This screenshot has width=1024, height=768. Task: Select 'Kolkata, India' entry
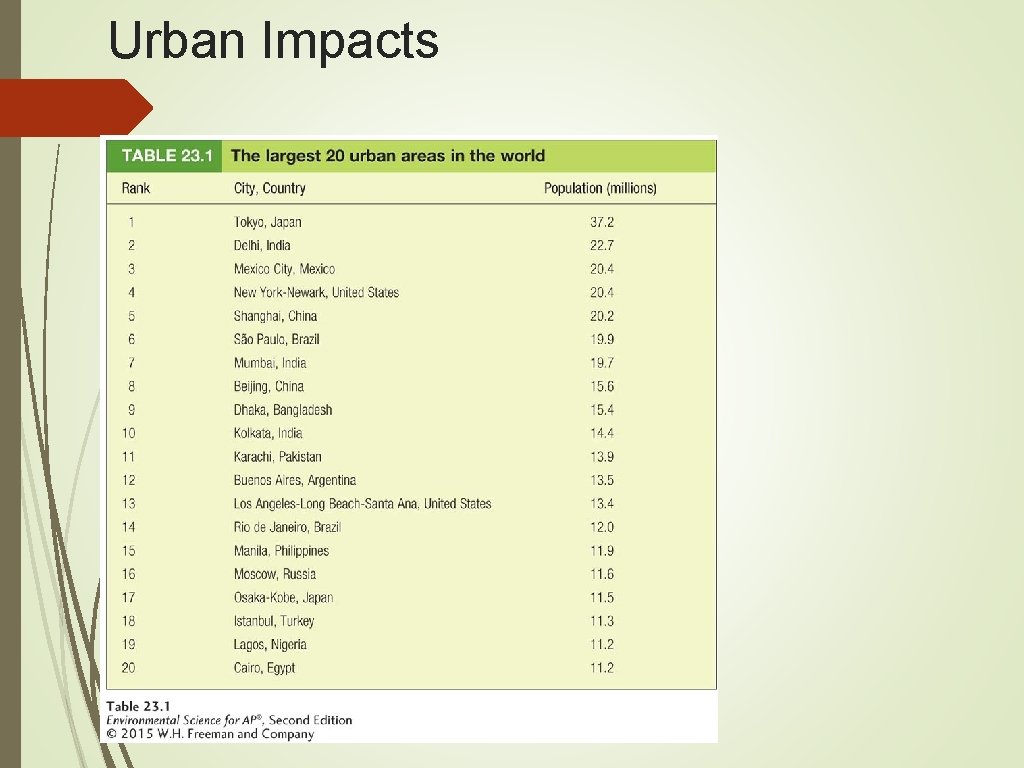coord(268,433)
